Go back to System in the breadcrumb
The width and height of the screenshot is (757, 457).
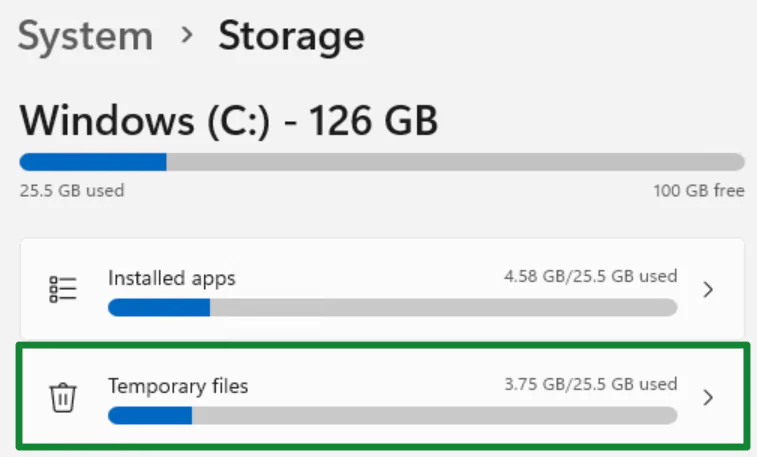(x=85, y=37)
